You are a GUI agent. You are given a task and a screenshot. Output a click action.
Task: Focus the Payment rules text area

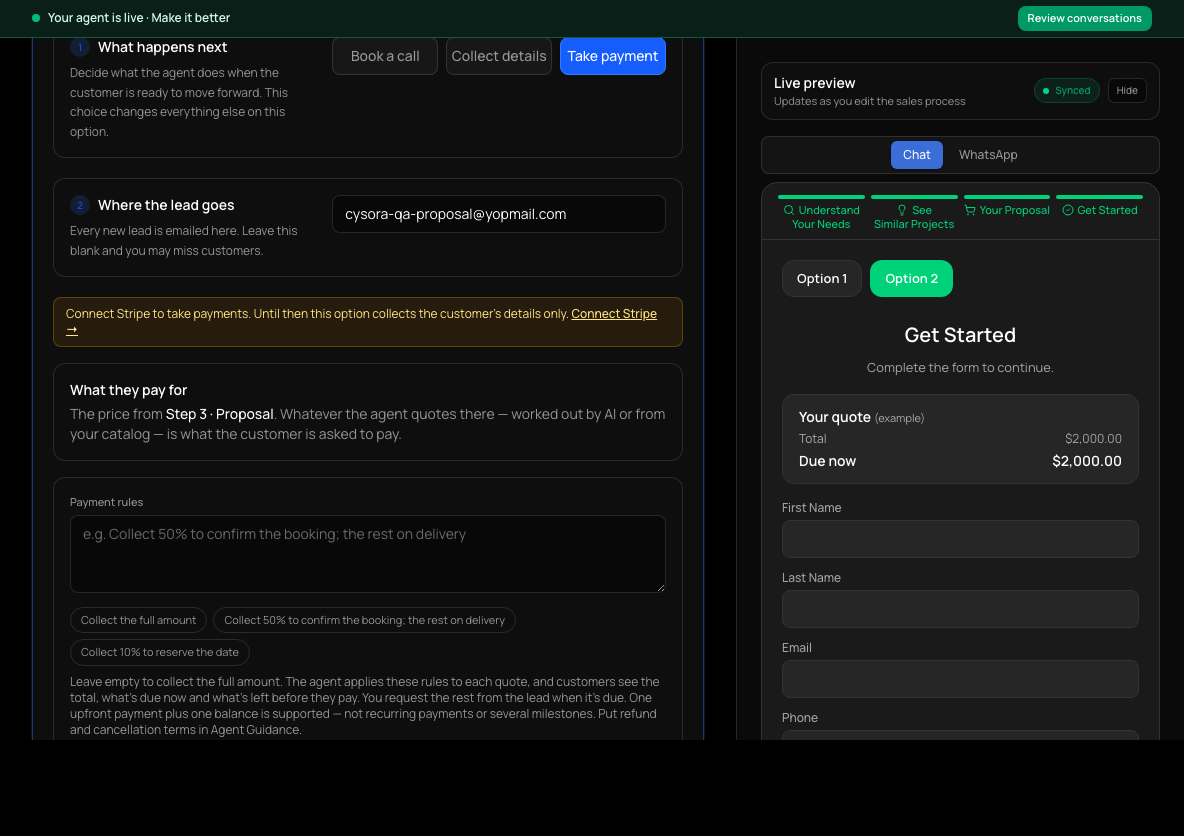coord(368,554)
